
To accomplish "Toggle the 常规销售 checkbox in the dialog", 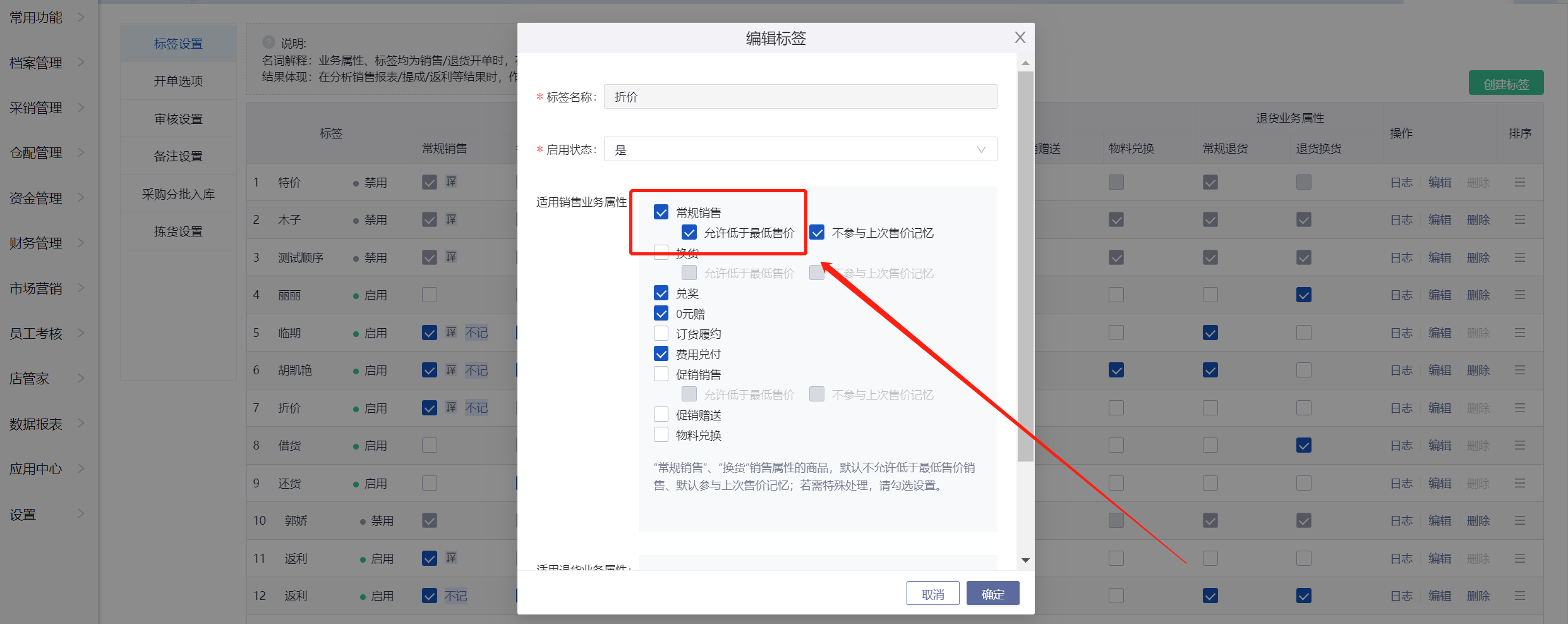I will (x=661, y=212).
